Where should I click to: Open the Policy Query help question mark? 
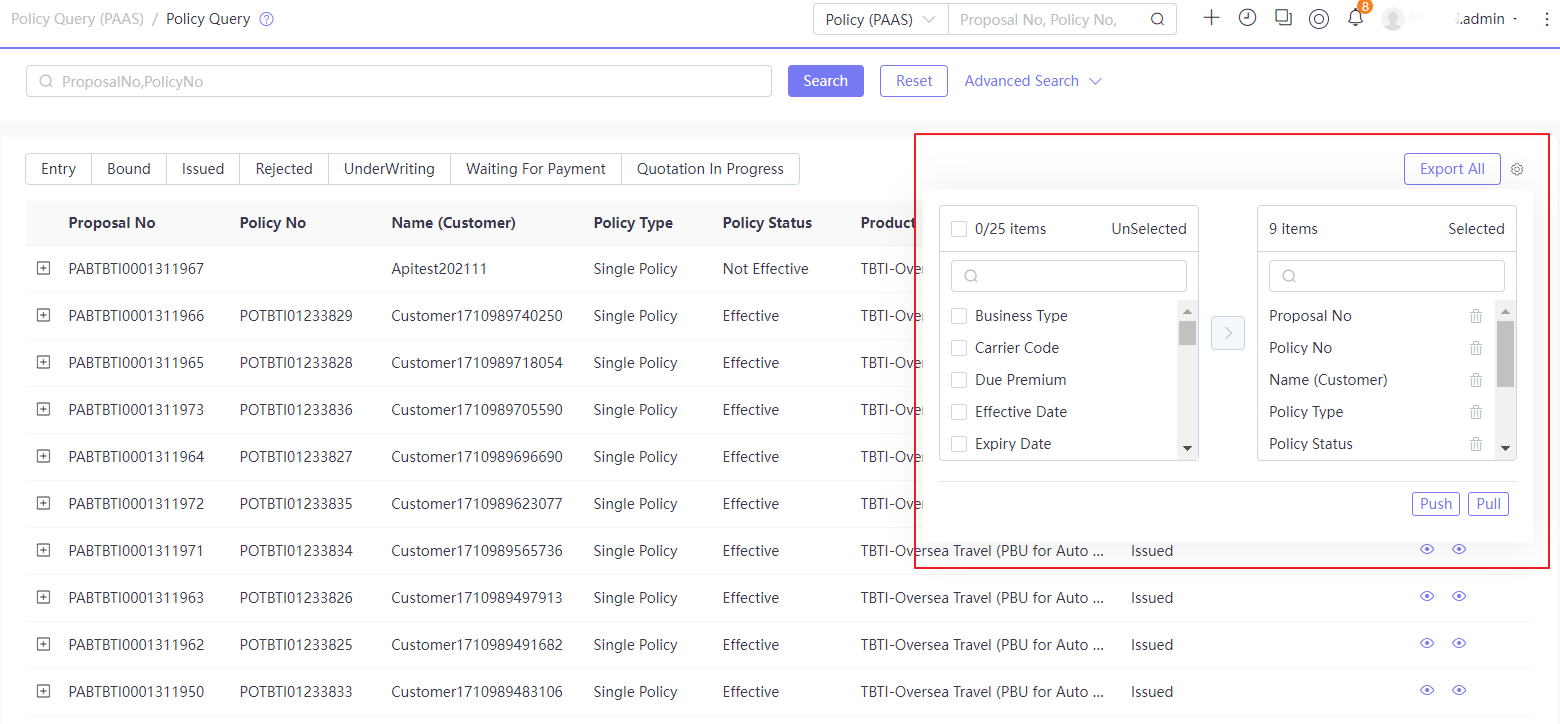coord(265,18)
